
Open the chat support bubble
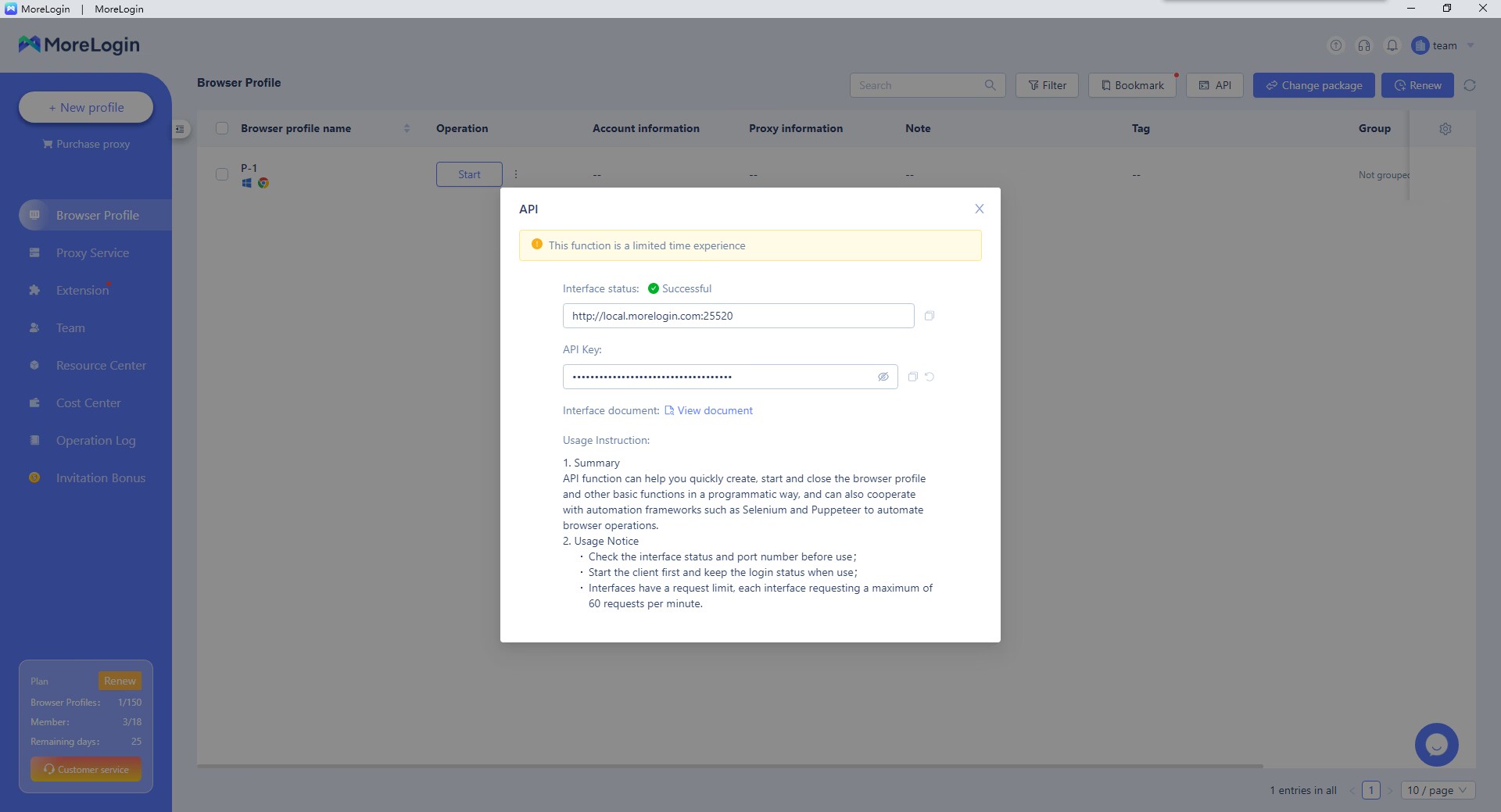(x=1436, y=745)
